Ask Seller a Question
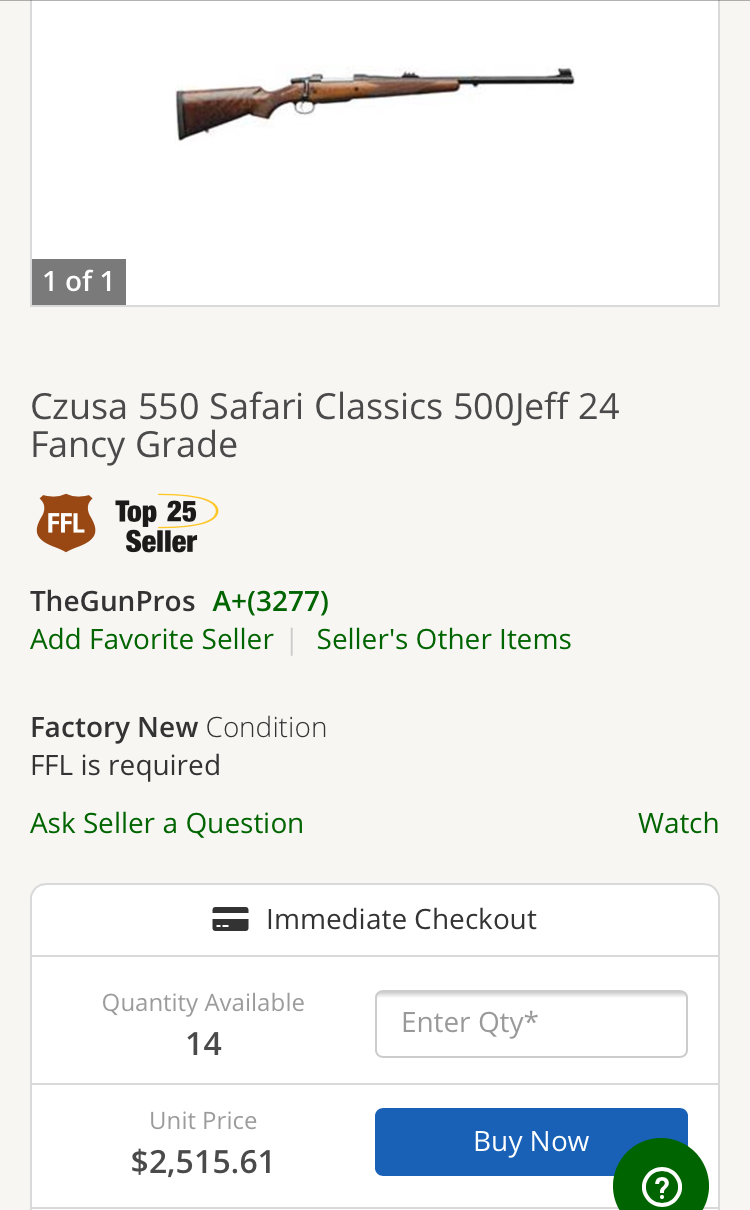Viewport: 750px width, 1210px height. point(167,823)
